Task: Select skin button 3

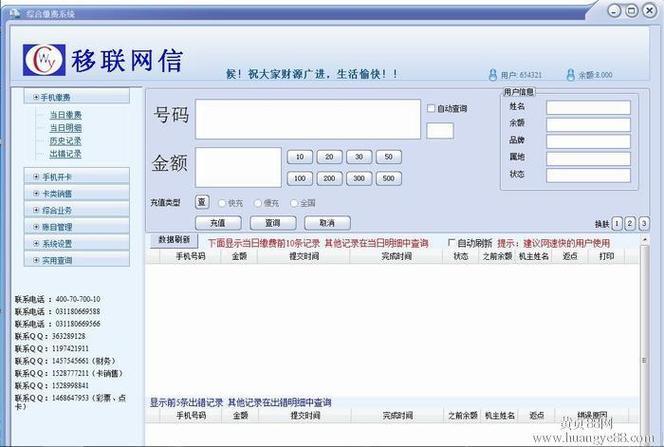Action: pos(643,223)
